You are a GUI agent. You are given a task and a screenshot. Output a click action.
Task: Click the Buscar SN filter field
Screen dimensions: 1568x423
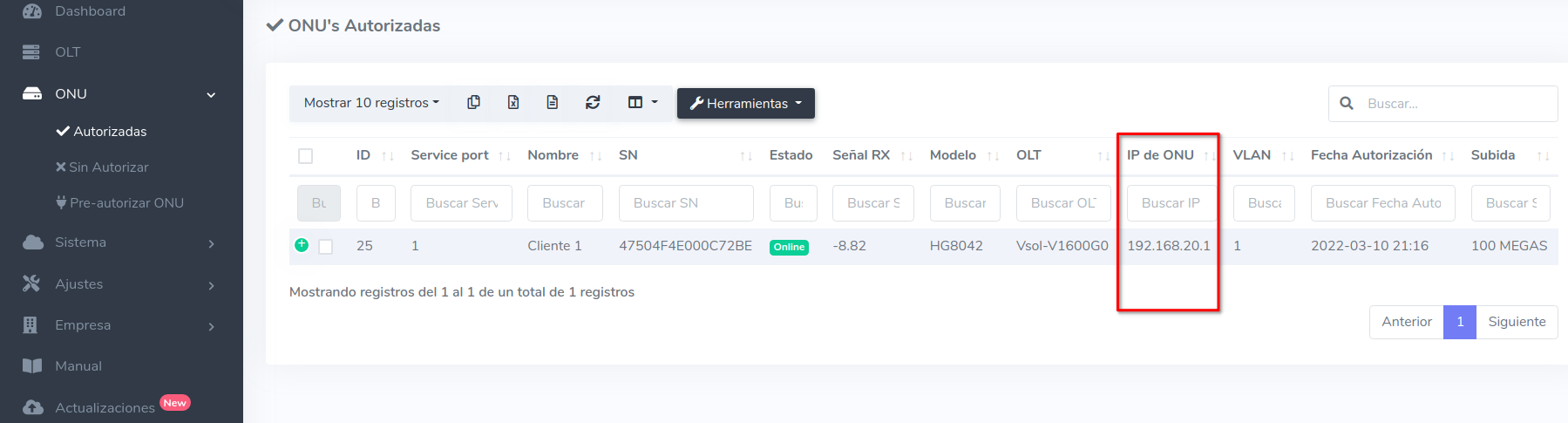point(685,203)
